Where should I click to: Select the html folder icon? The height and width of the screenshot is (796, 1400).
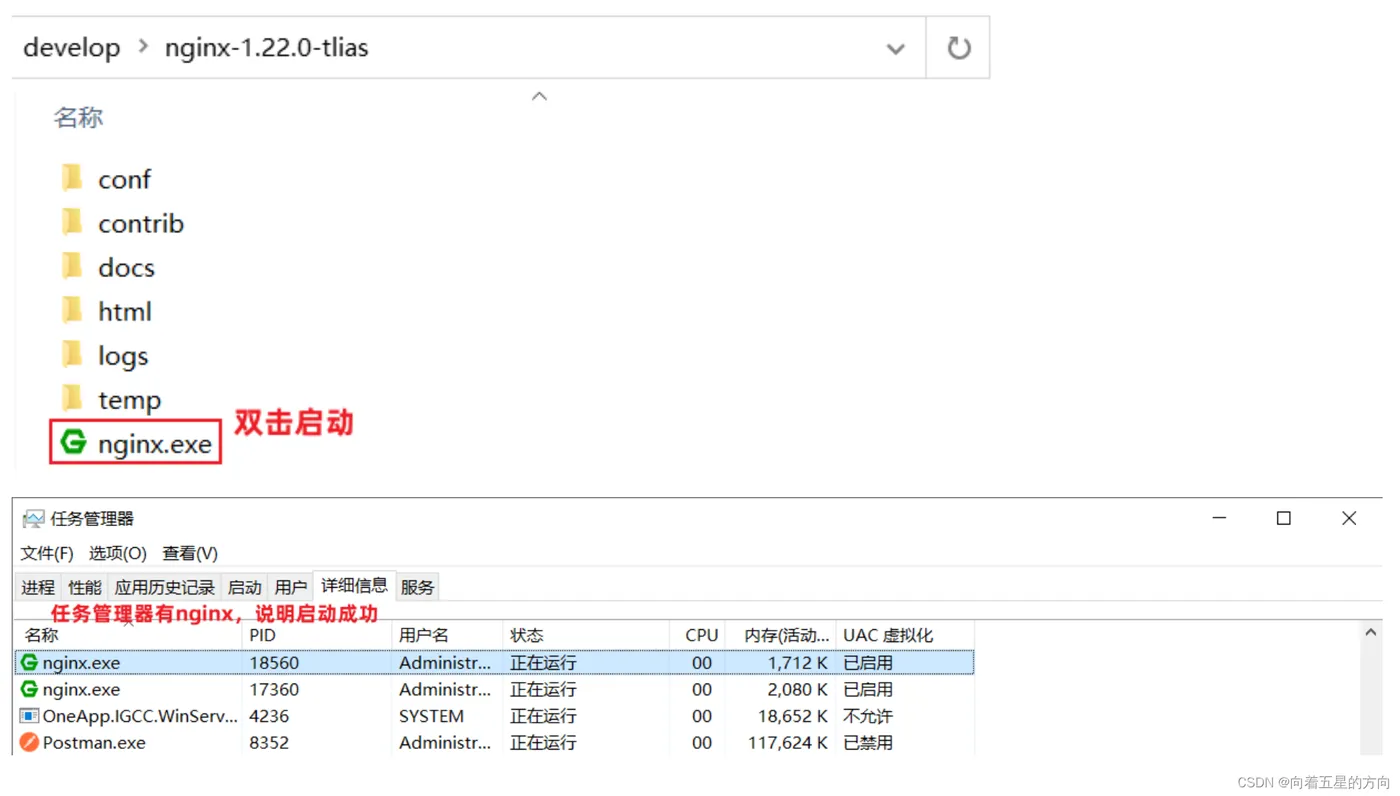[x=72, y=311]
